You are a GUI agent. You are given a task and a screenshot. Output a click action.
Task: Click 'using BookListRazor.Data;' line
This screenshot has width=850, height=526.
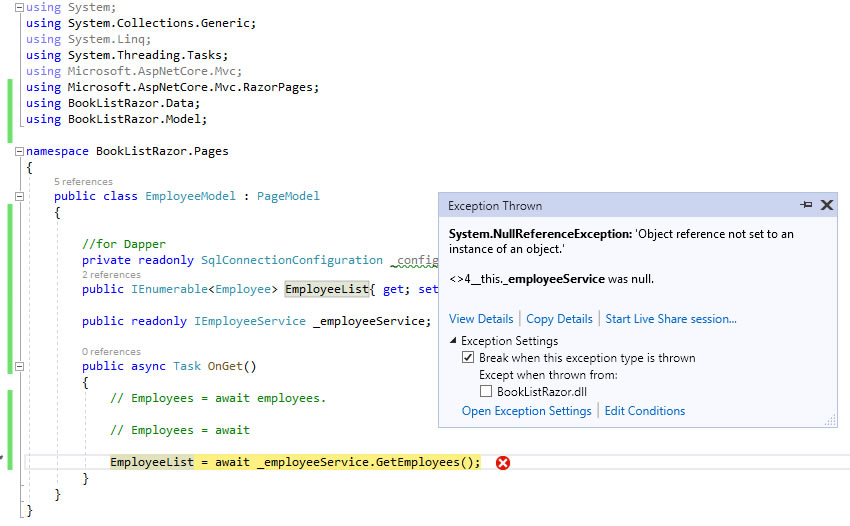[x=113, y=104]
